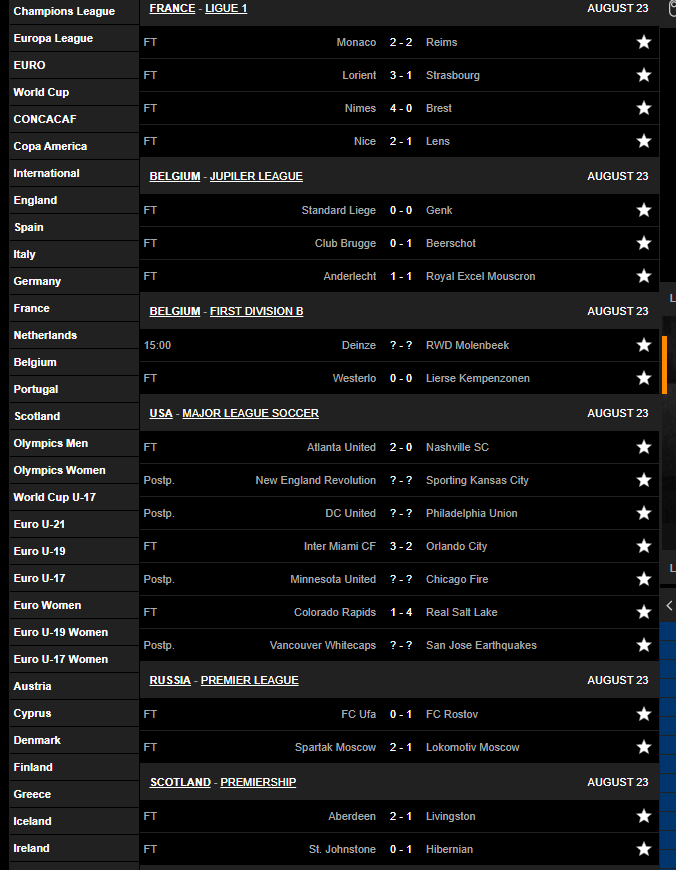This screenshot has height=870, width=676.
Task: Select Europa League in sidebar
Action: coord(74,38)
